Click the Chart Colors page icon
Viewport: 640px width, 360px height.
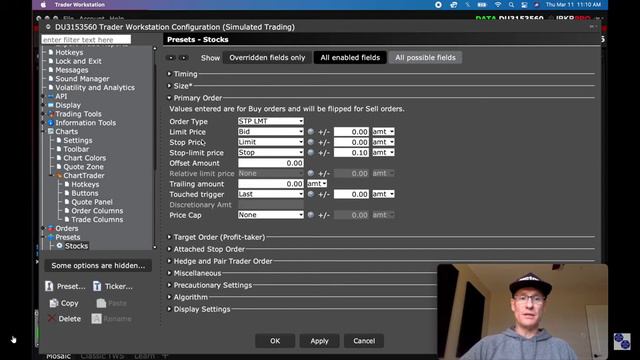[x=59, y=158]
